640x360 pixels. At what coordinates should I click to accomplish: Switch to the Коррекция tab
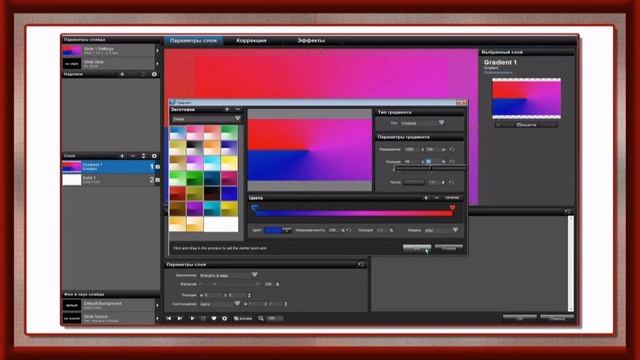pos(251,40)
